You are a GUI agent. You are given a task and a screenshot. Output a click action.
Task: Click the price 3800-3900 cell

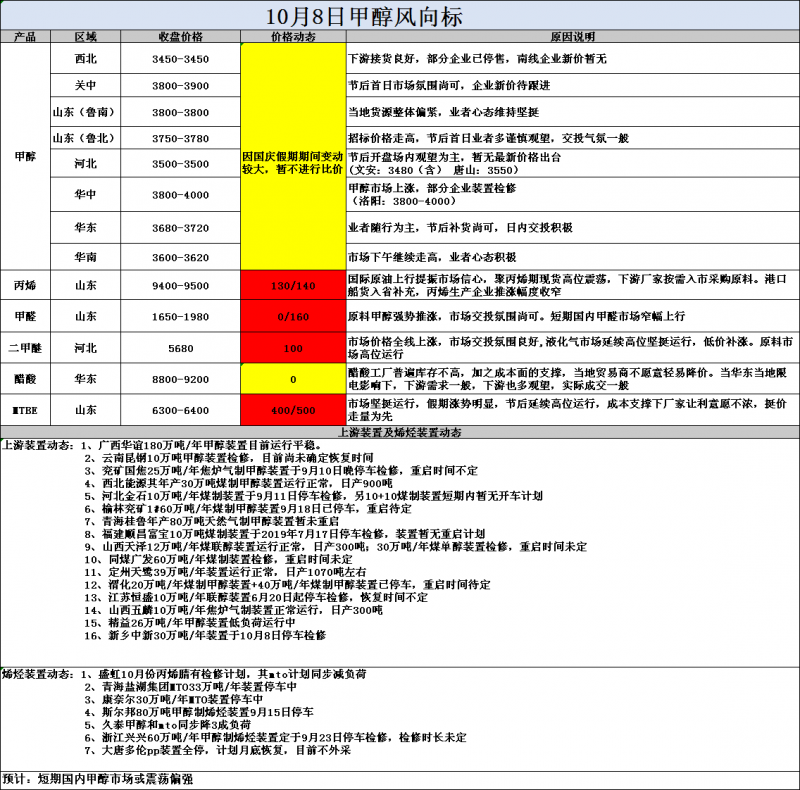point(180,85)
